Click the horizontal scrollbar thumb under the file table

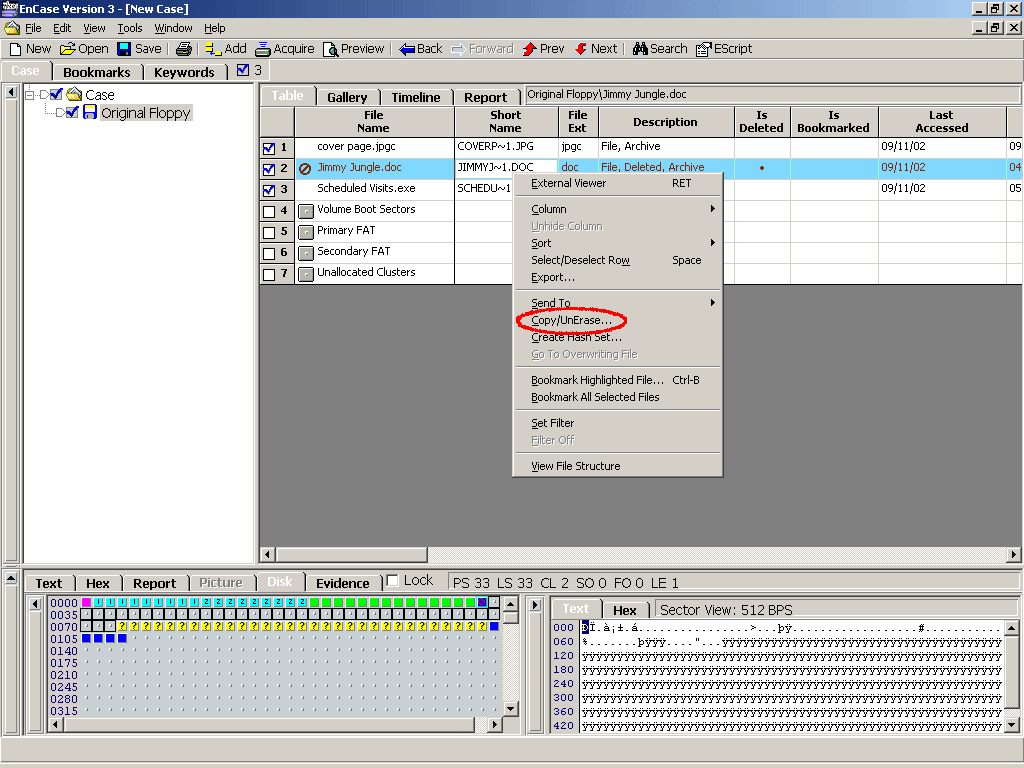(x=351, y=554)
